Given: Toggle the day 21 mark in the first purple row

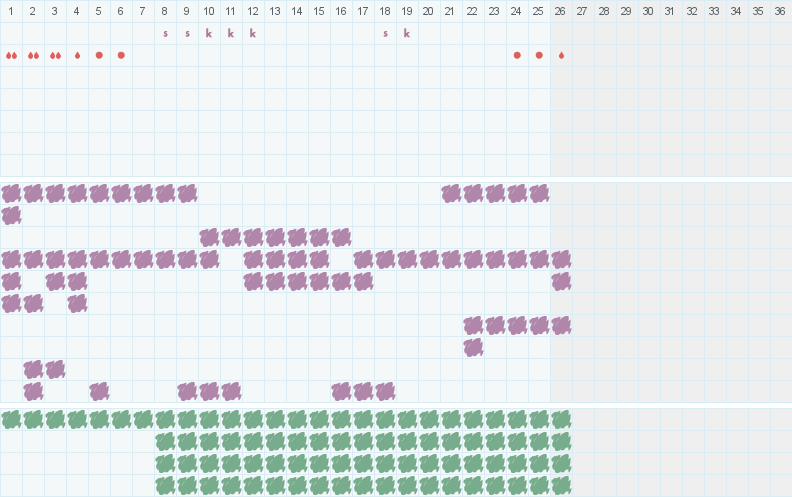Looking at the screenshot, I should point(451,193).
